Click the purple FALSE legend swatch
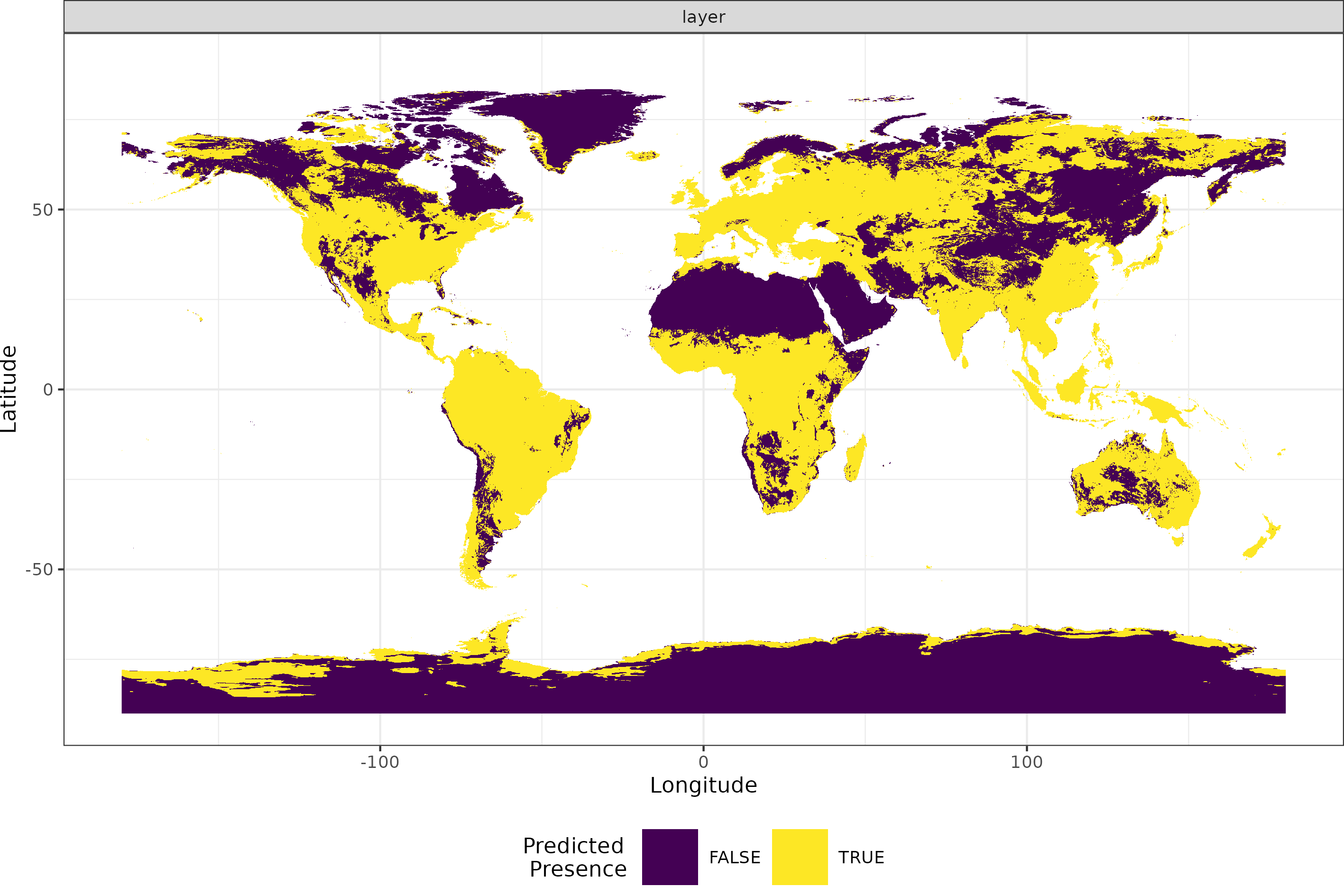 (670, 857)
